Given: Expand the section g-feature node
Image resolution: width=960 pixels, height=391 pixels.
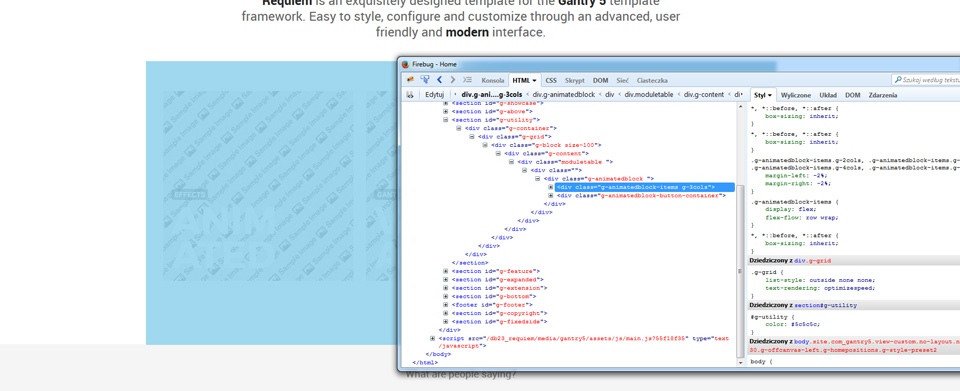Looking at the screenshot, I should (x=446, y=271).
